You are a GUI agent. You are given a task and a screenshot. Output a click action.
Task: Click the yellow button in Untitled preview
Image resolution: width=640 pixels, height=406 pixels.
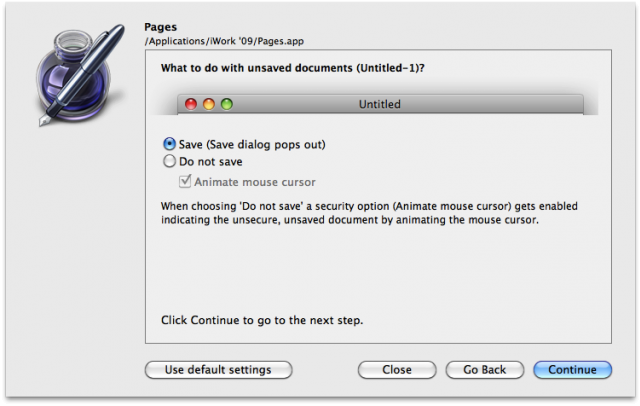point(209,104)
